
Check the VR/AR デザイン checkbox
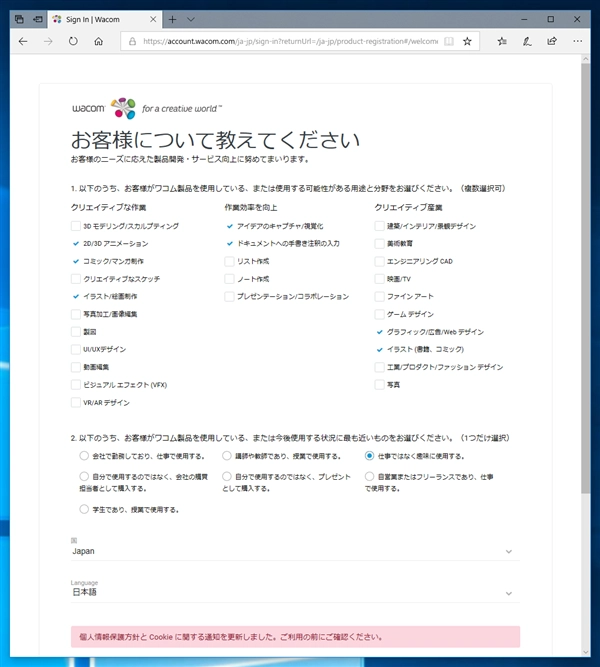[x=76, y=402]
